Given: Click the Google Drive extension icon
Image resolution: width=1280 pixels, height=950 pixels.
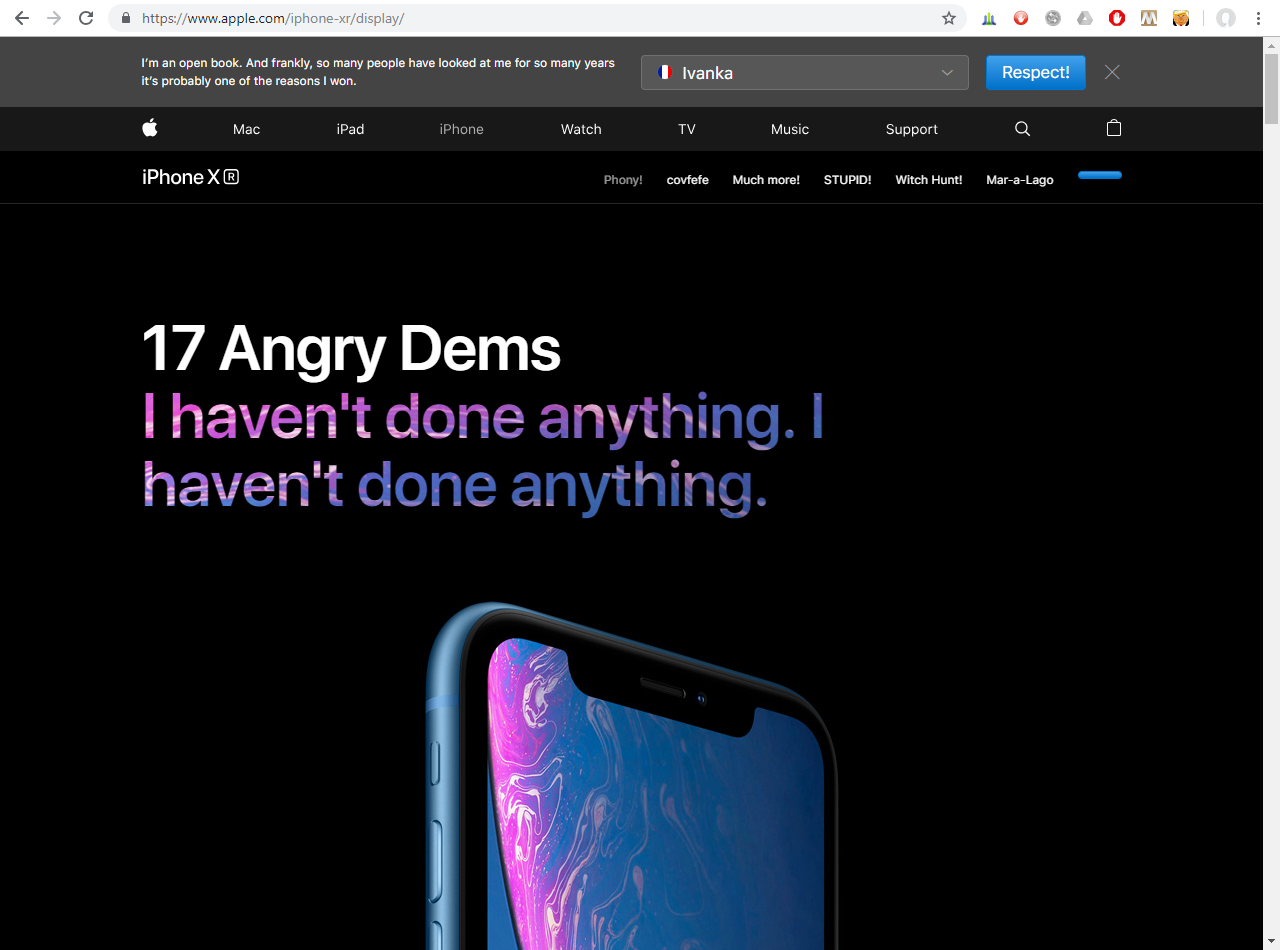Looking at the screenshot, I should coord(1085,18).
